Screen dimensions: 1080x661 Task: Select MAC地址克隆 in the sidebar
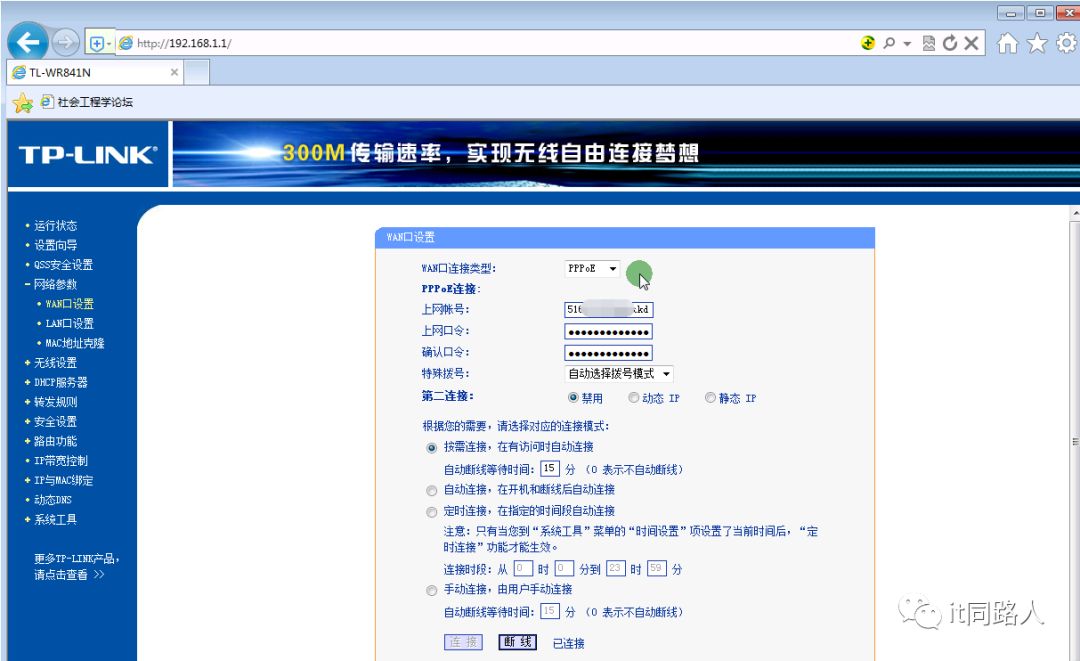point(75,343)
